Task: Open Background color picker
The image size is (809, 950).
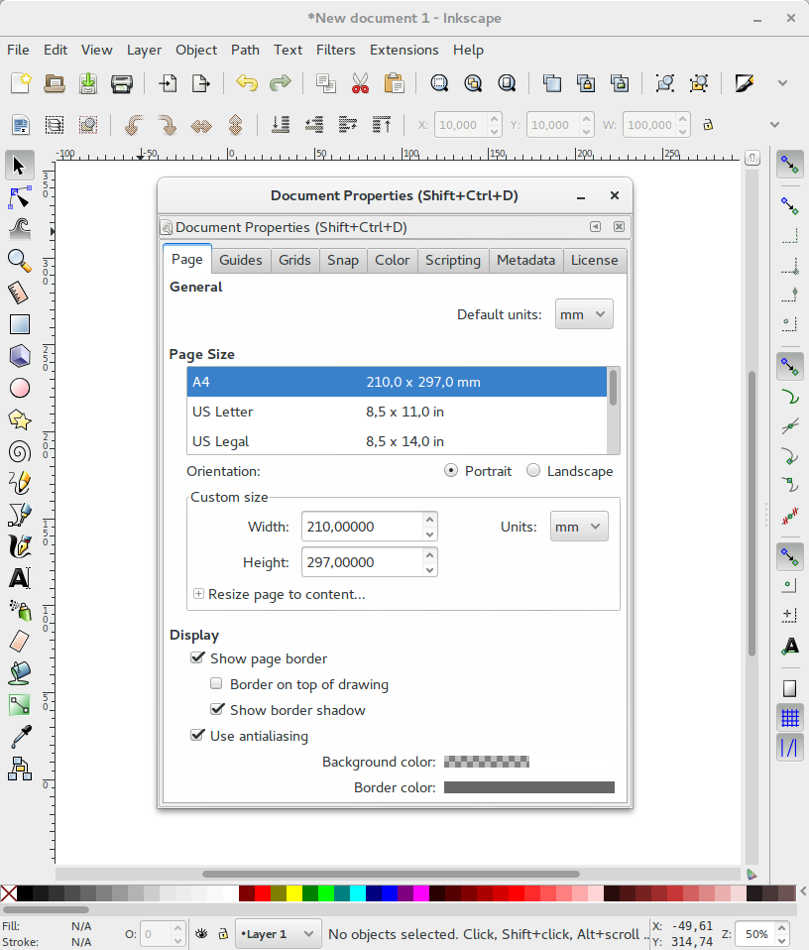Action: pos(486,762)
